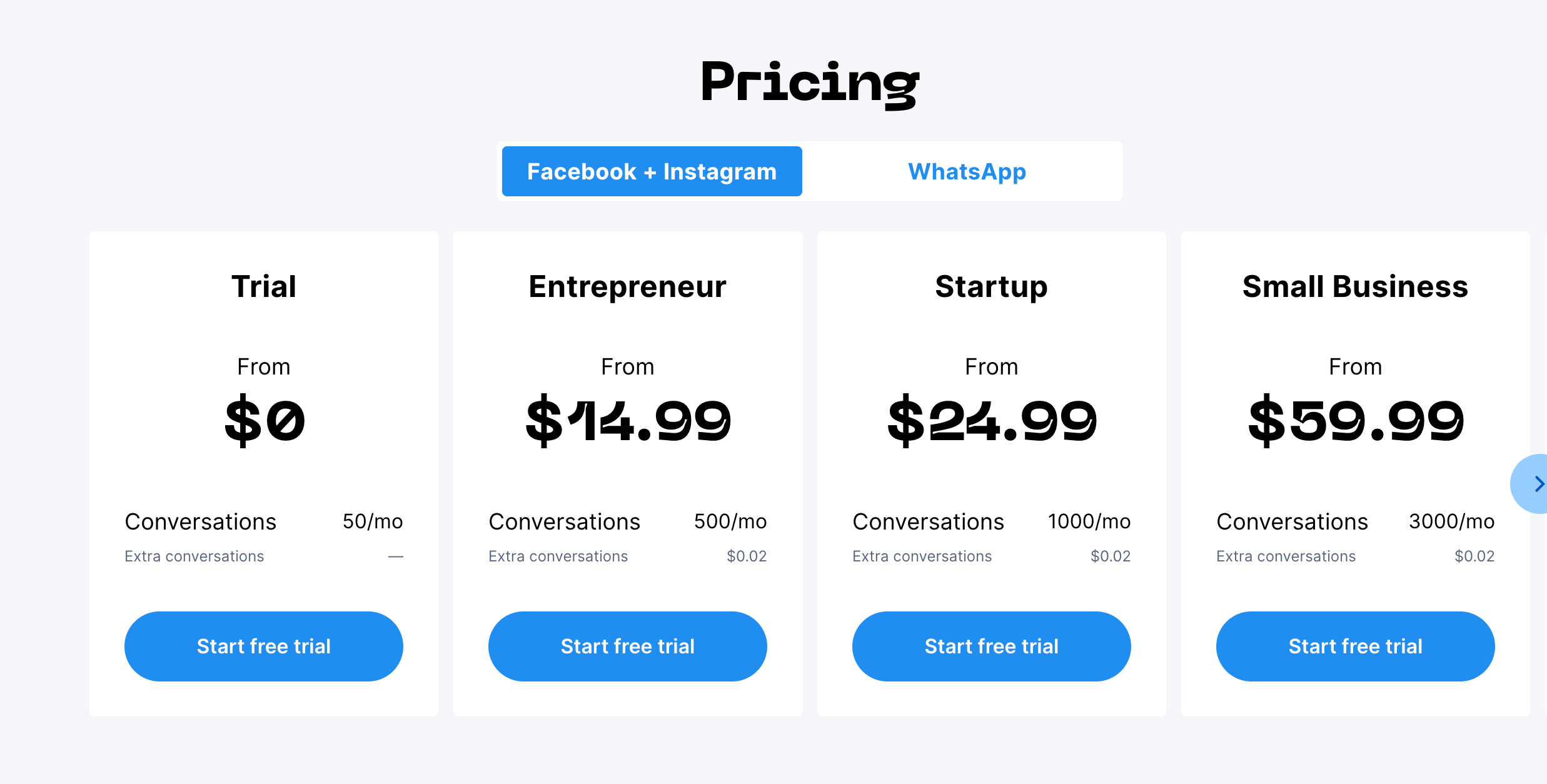Click the $14.99 Entrepreneur price

[627, 420]
